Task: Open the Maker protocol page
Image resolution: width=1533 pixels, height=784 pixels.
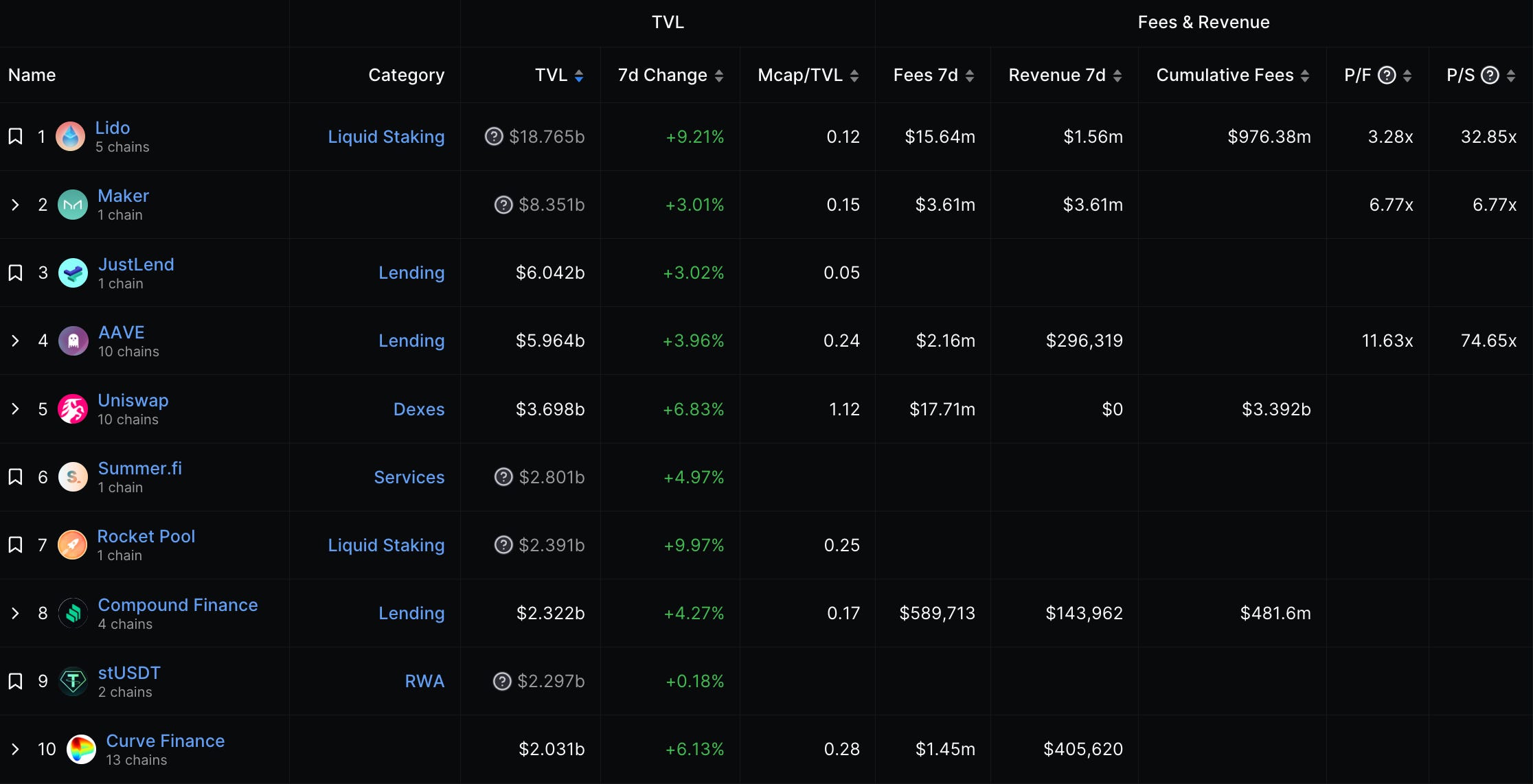Action: click(123, 196)
